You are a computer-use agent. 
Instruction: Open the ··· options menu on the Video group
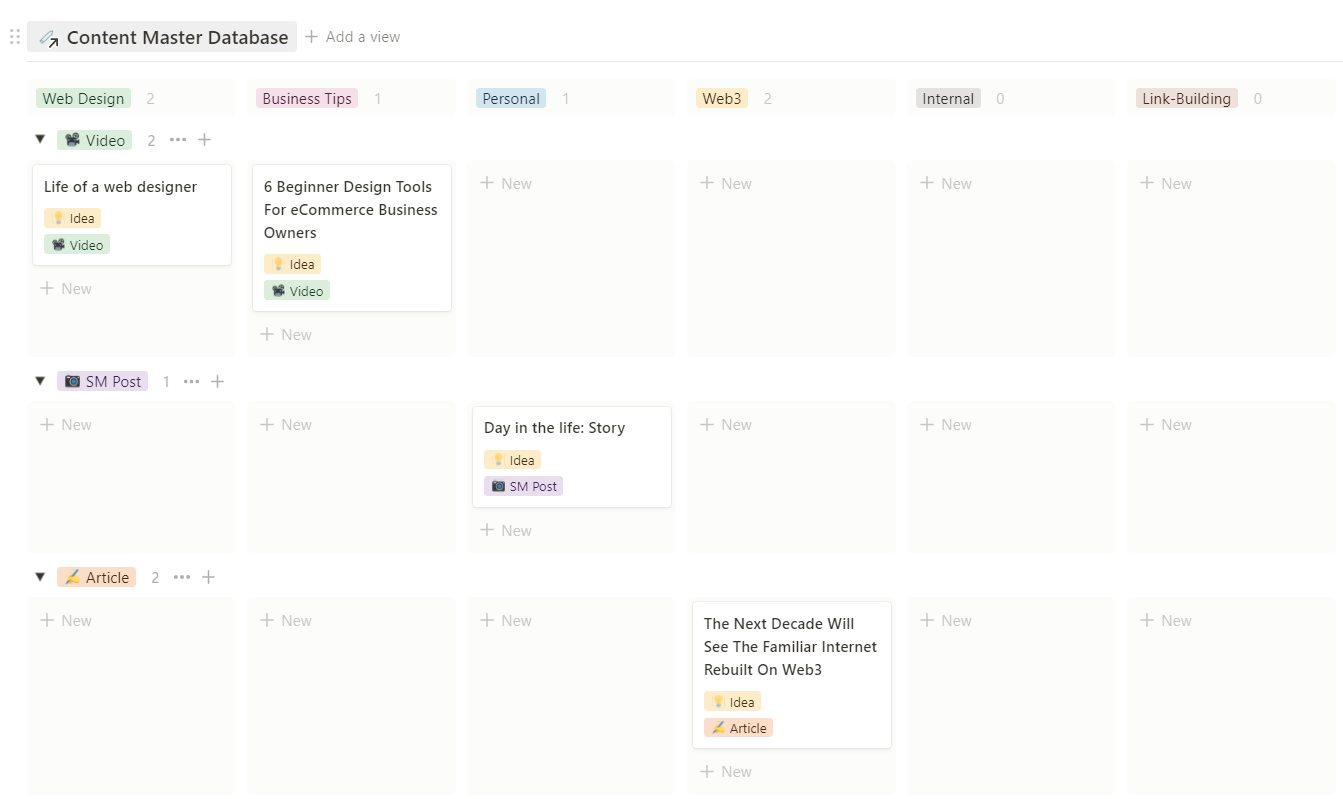(x=178, y=140)
